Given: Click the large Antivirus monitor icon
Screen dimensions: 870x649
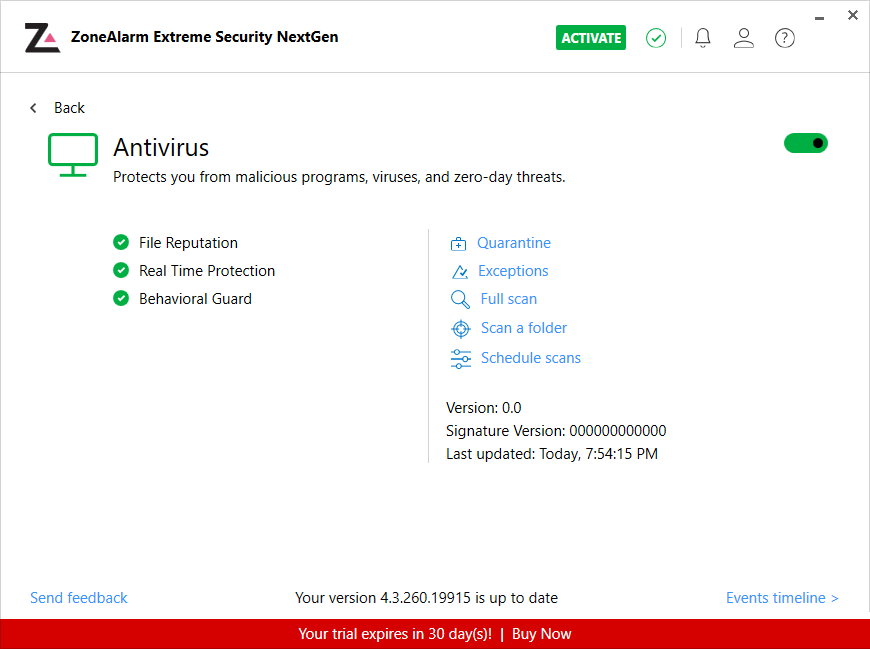Looking at the screenshot, I should click(73, 154).
